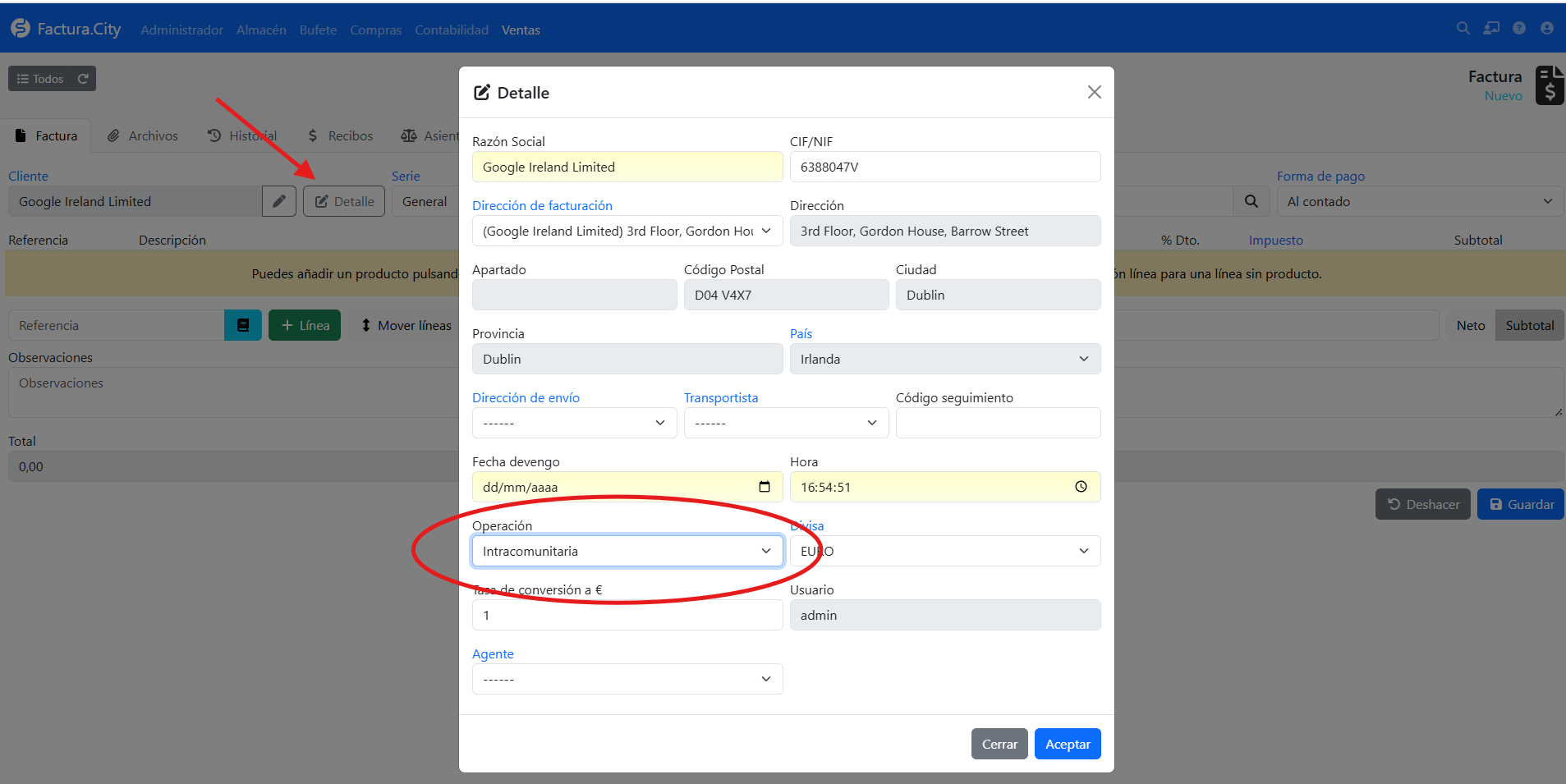The width and height of the screenshot is (1566, 784).
Task: Click the Aceptar button
Action: click(1068, 744)
